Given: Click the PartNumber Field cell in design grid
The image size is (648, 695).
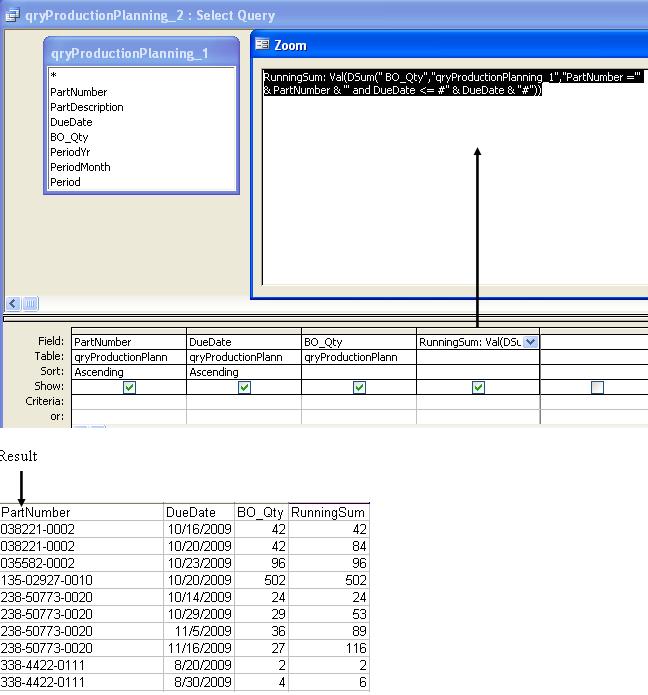Looking at the screenshot, I should (x=129, y=342).
